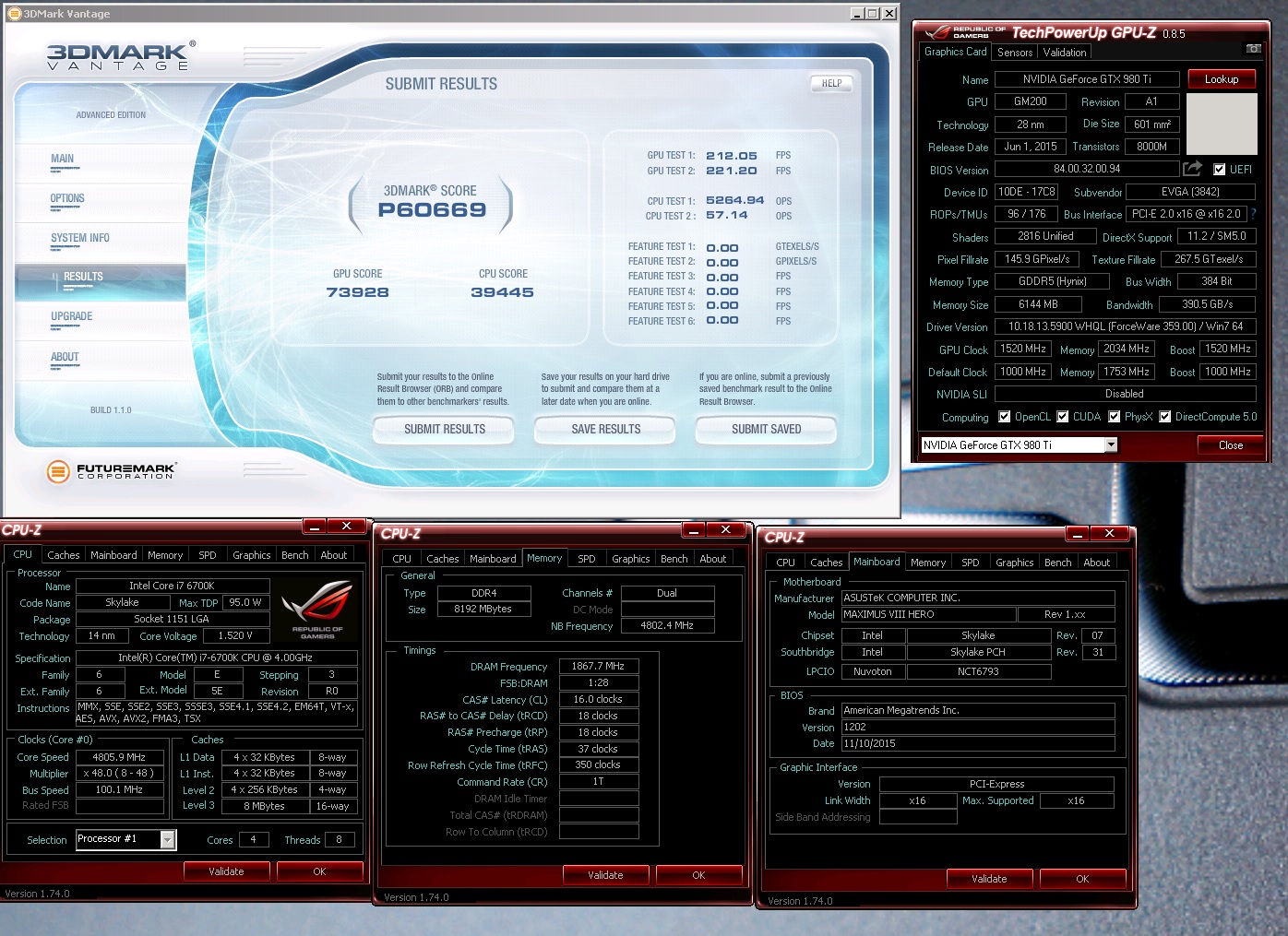
Task: Click OK in the left CPU-Z window
Action: click(x=319, y=871)
